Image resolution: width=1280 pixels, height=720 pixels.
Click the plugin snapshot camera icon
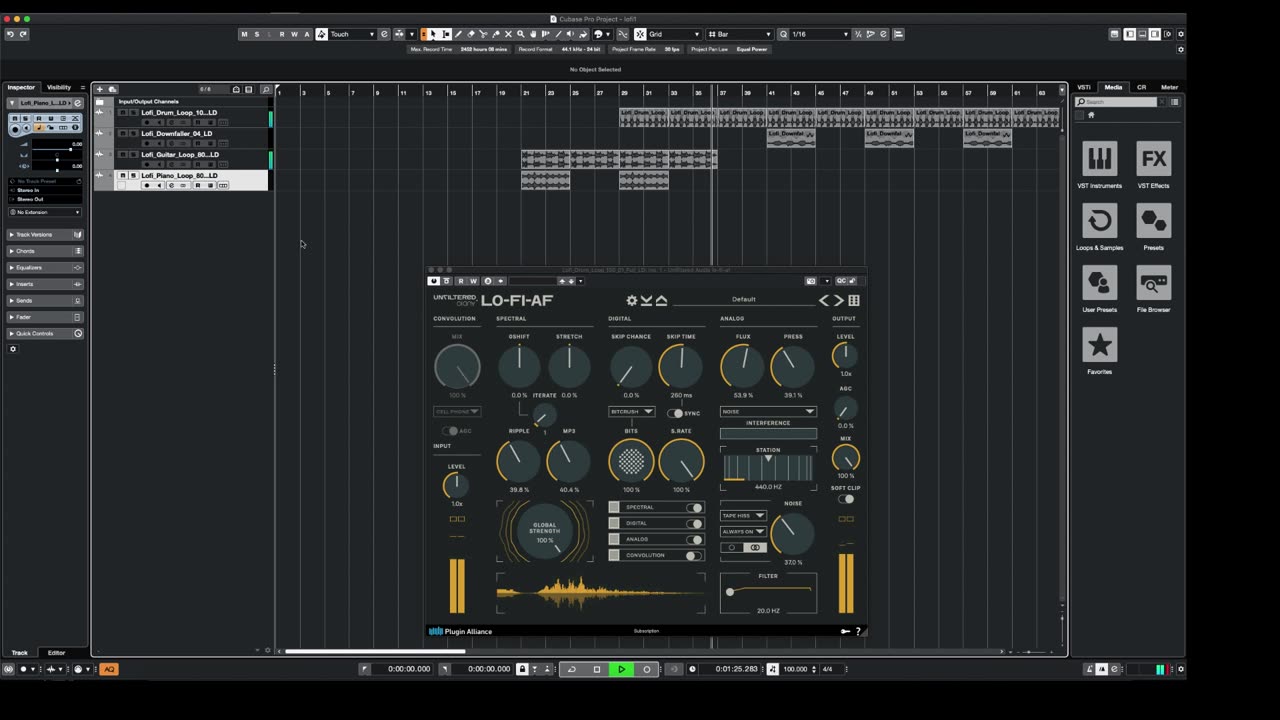click(811, 281)
